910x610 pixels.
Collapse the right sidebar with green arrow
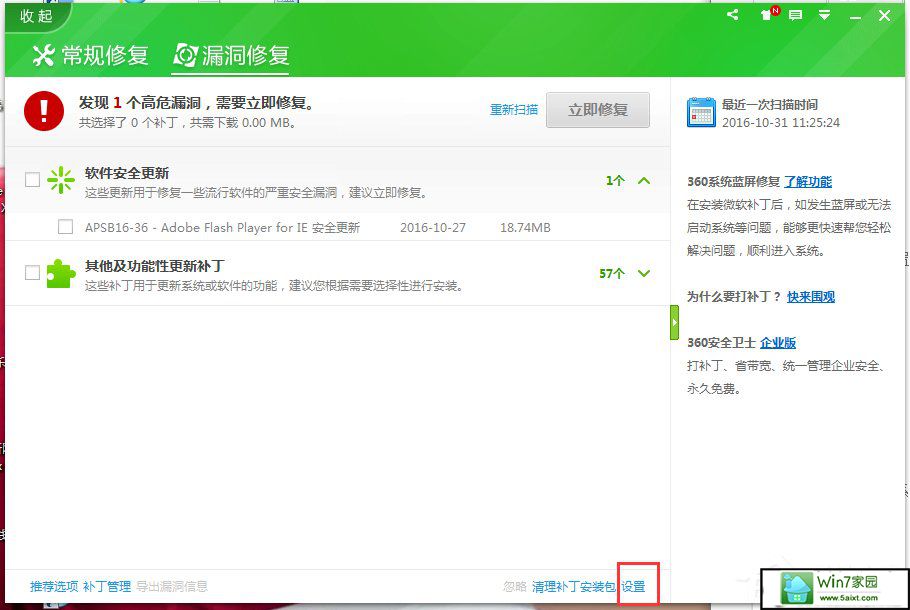(x=674, y=322)
